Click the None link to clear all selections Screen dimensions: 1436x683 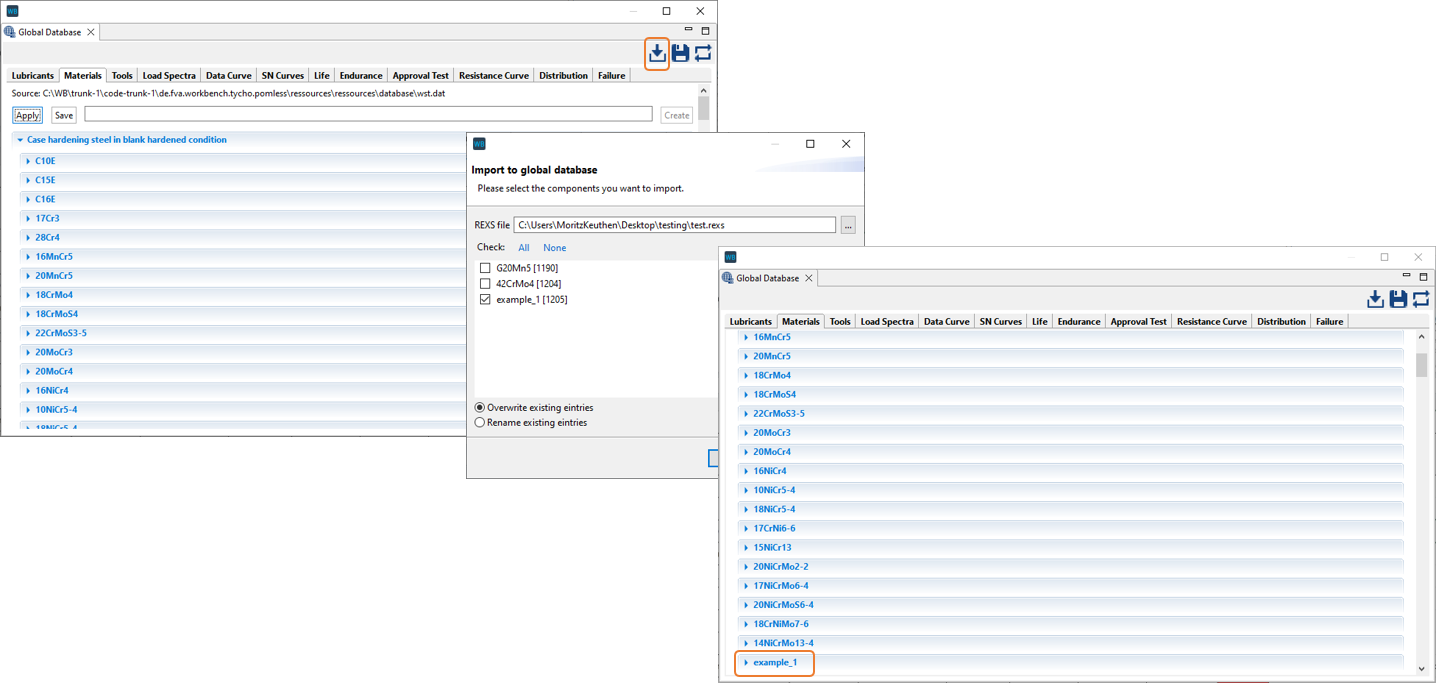tap(554, 247)
